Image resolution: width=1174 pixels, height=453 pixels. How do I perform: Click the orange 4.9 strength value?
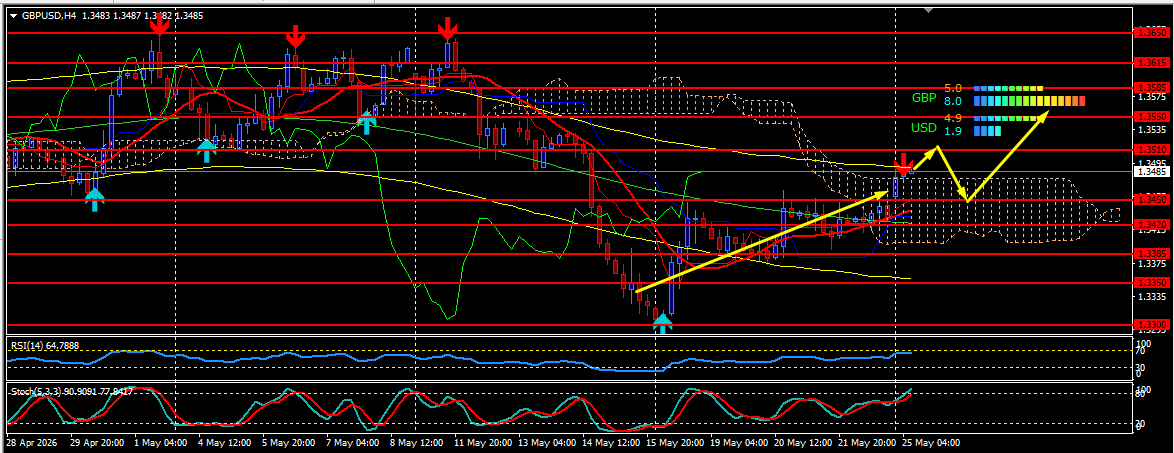point(952,118)
